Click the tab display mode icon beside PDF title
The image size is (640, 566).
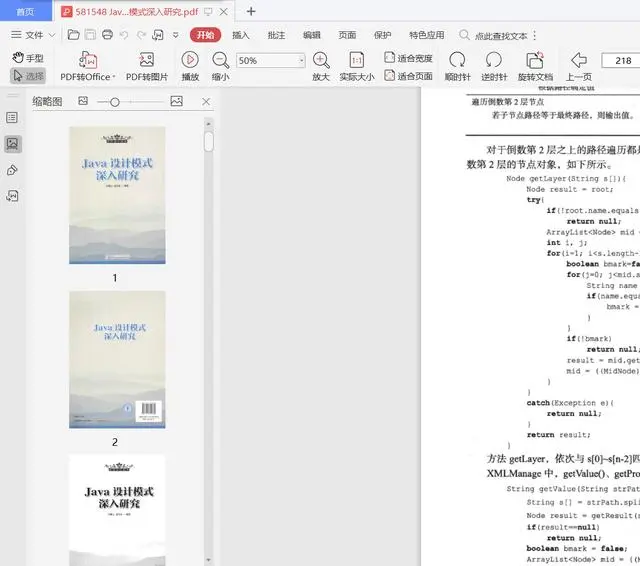click(208, 12)
